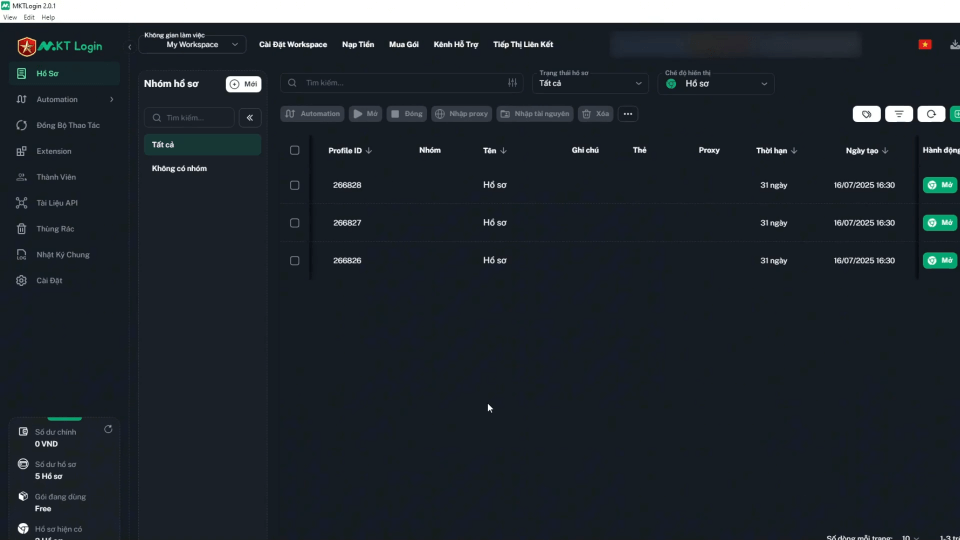Click the Vietnam flag language icon

(924, 45)
